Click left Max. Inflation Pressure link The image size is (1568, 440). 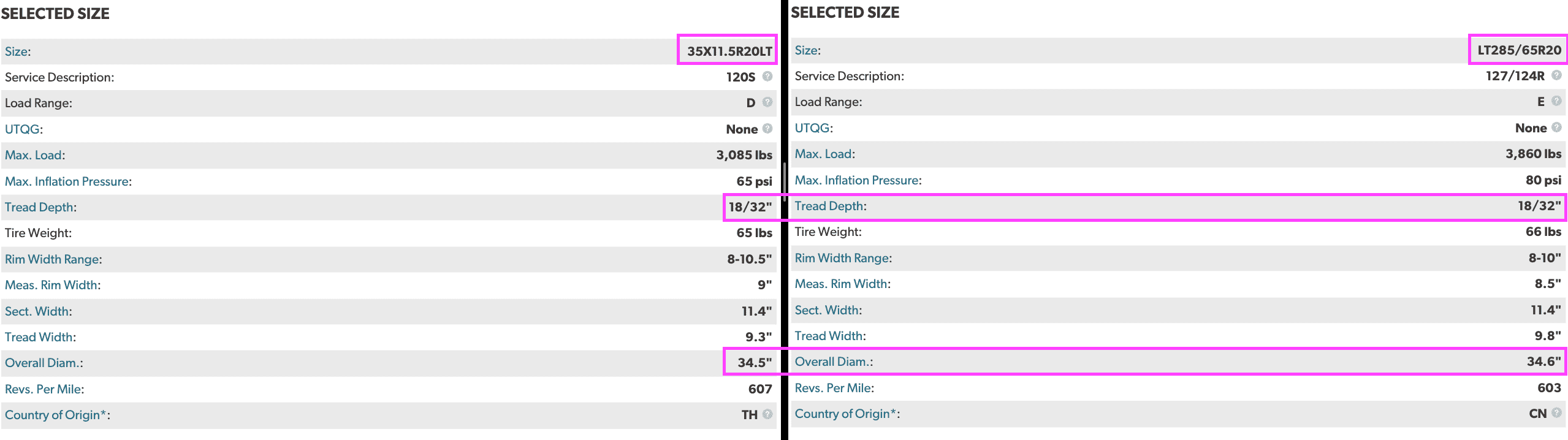pos(67,181)
